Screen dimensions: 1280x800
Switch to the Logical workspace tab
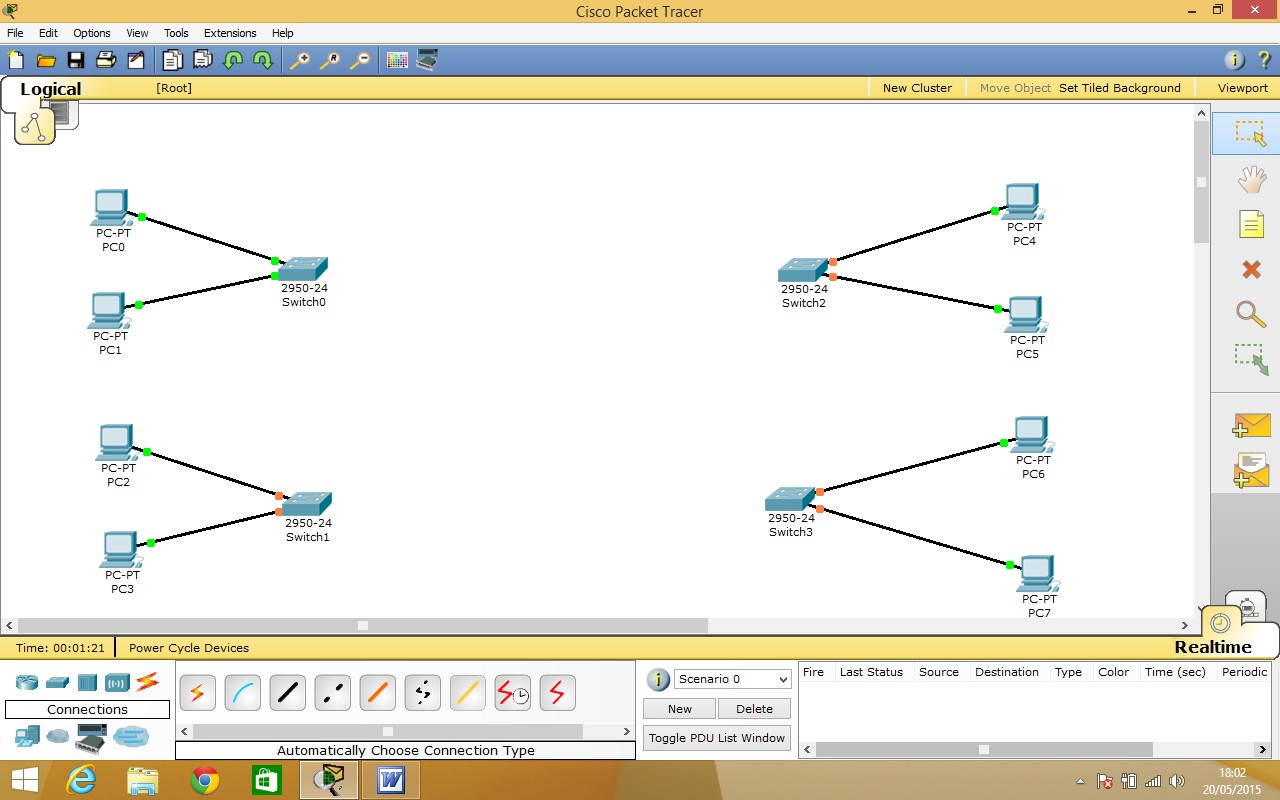point(50,89)
